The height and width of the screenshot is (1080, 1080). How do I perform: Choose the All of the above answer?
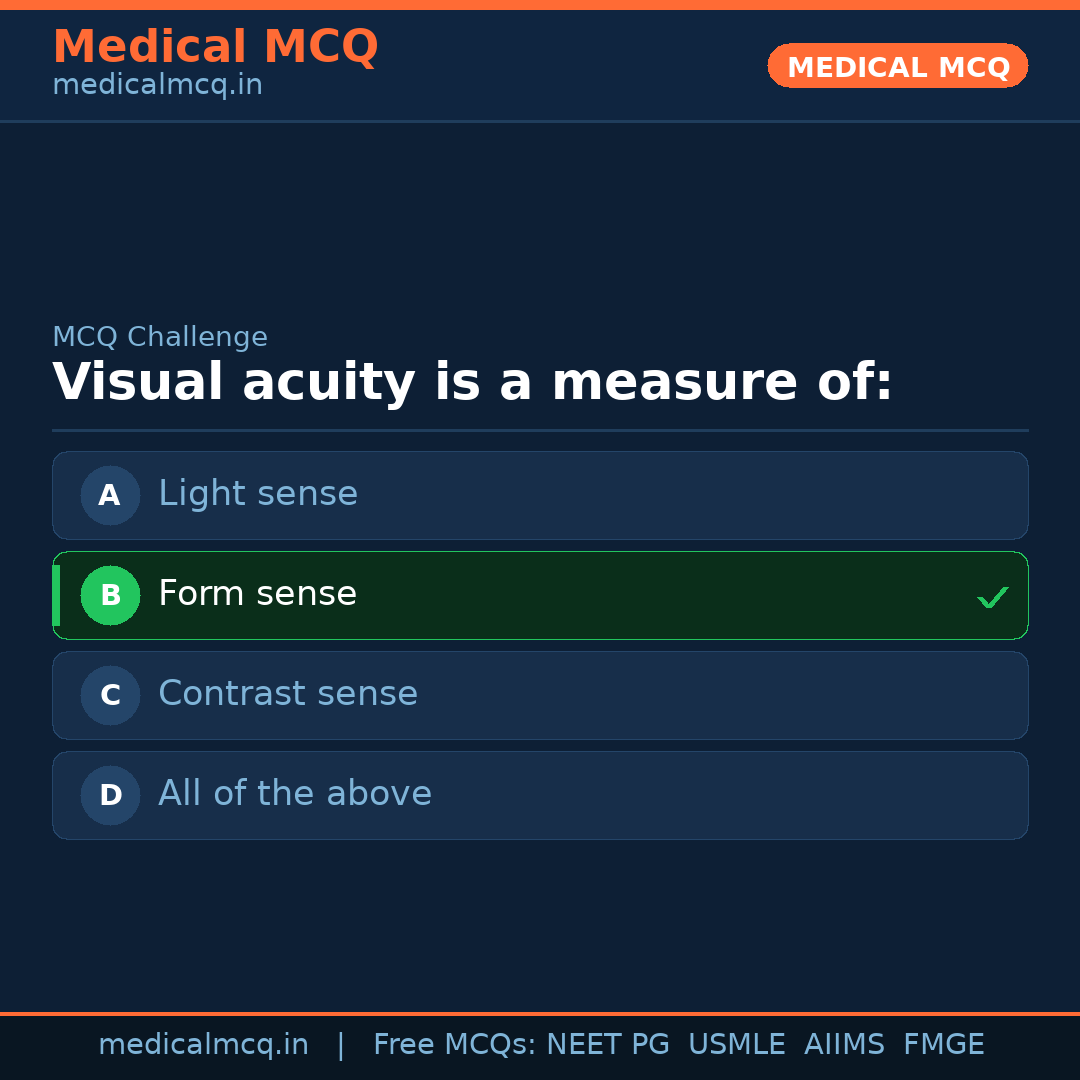295,794
